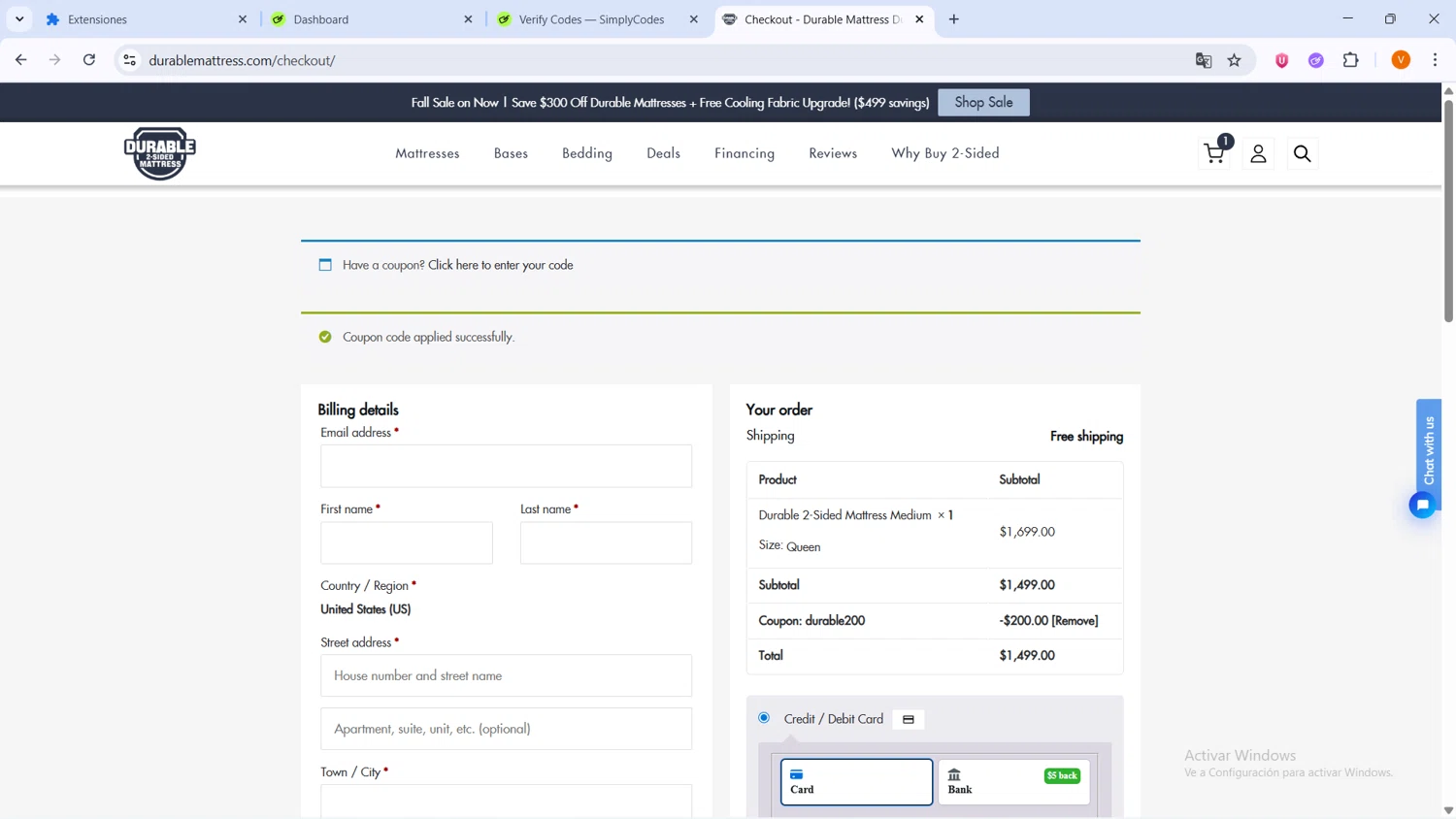Close the Checkout tab

[919, 19]
